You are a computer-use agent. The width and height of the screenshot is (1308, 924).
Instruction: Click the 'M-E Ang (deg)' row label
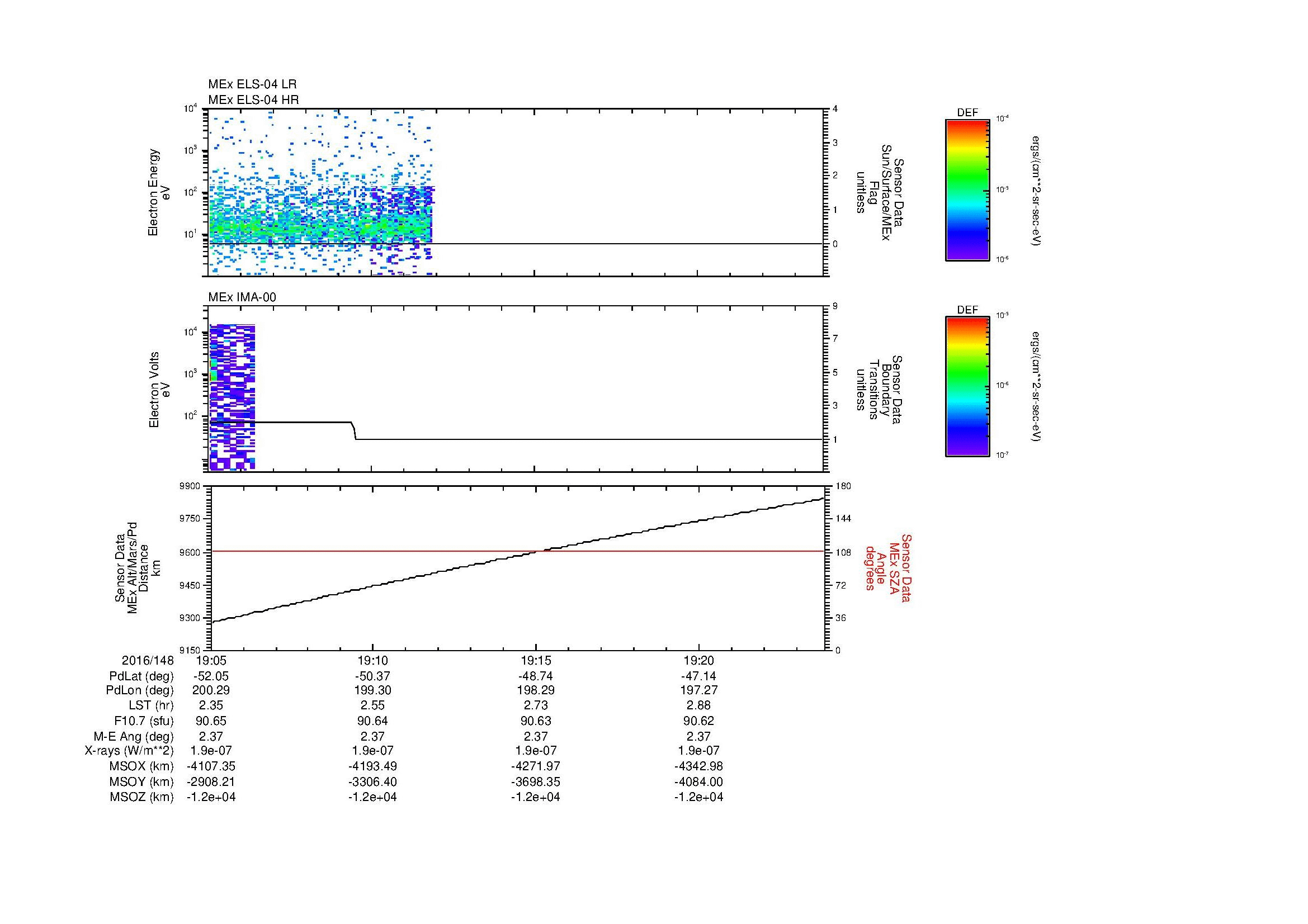click(x=135, y=736)
